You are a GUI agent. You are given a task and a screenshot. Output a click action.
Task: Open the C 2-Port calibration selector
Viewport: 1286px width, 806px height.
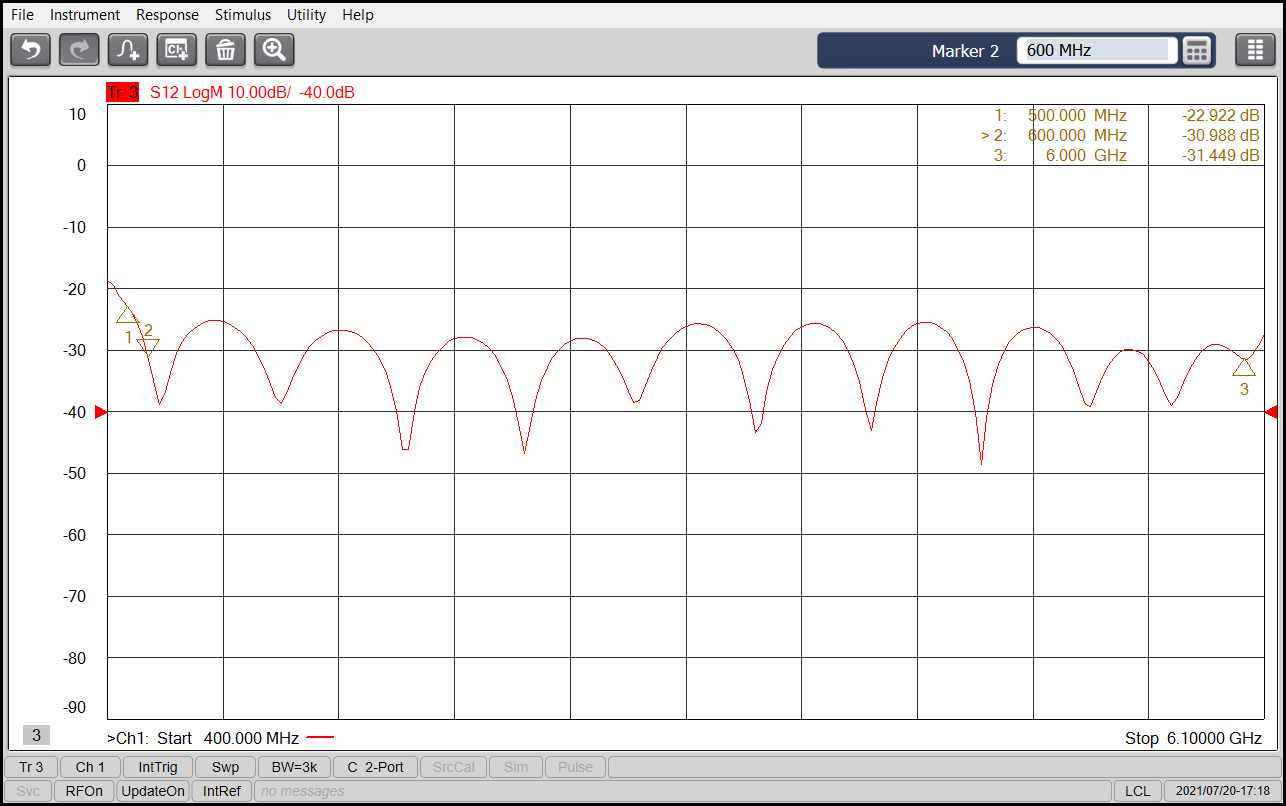[376, 767]
